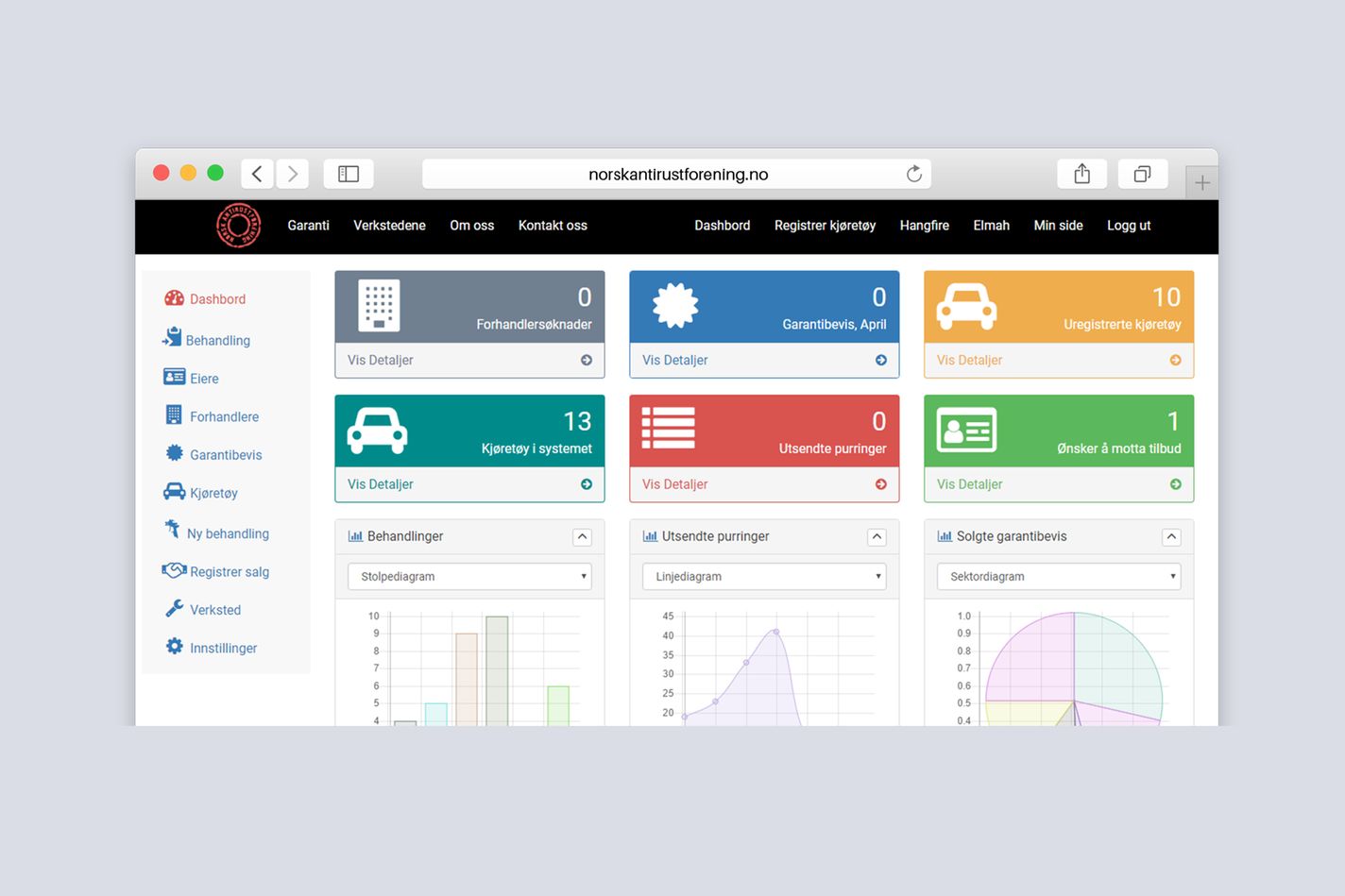1345x896 pixels.
Task: Click the Registrer salg sidebar link text
Action: tap(230, 571)
